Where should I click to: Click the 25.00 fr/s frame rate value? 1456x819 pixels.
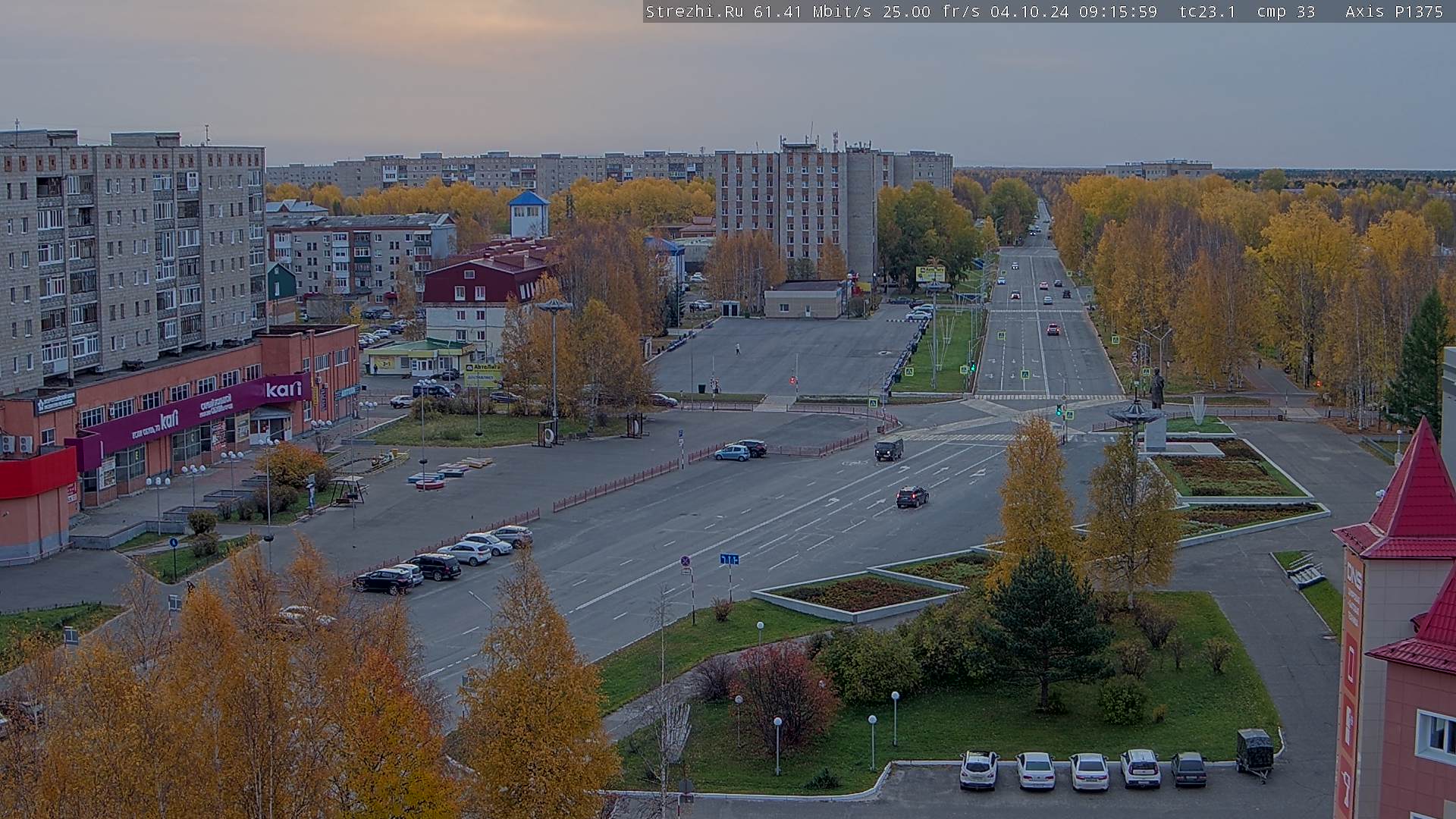931,11
